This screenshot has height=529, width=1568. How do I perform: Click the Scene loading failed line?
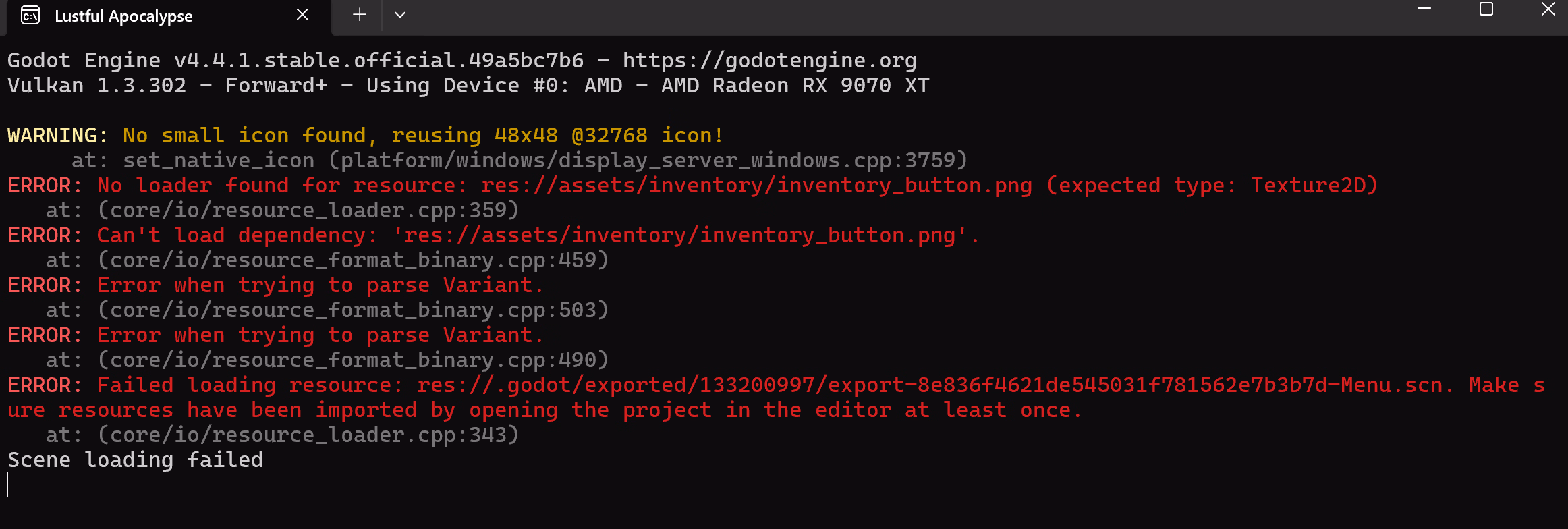pos(135,460)
